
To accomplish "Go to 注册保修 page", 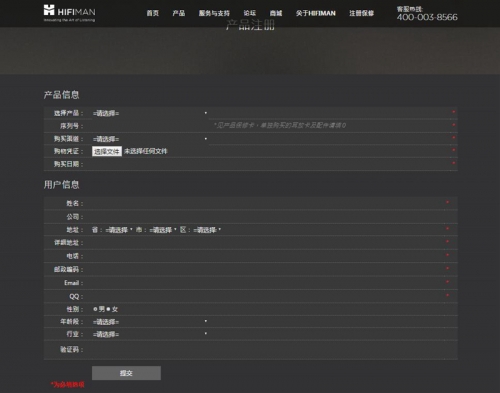I will tap(361, 13).
